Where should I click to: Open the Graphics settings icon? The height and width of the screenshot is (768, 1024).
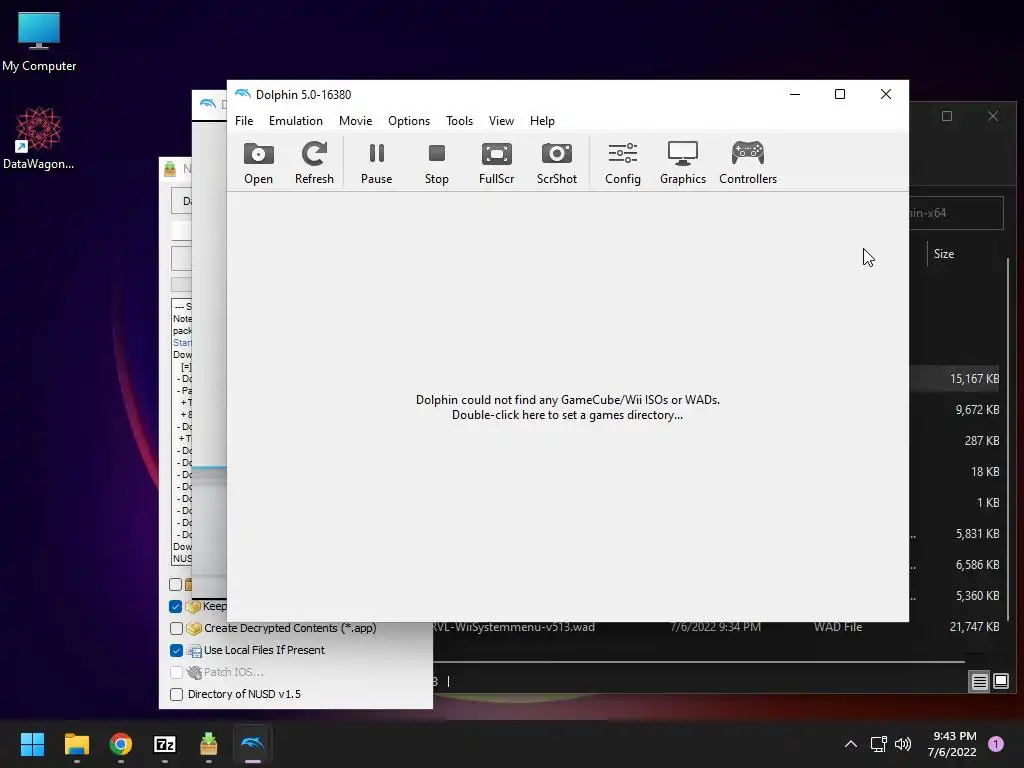682,163
